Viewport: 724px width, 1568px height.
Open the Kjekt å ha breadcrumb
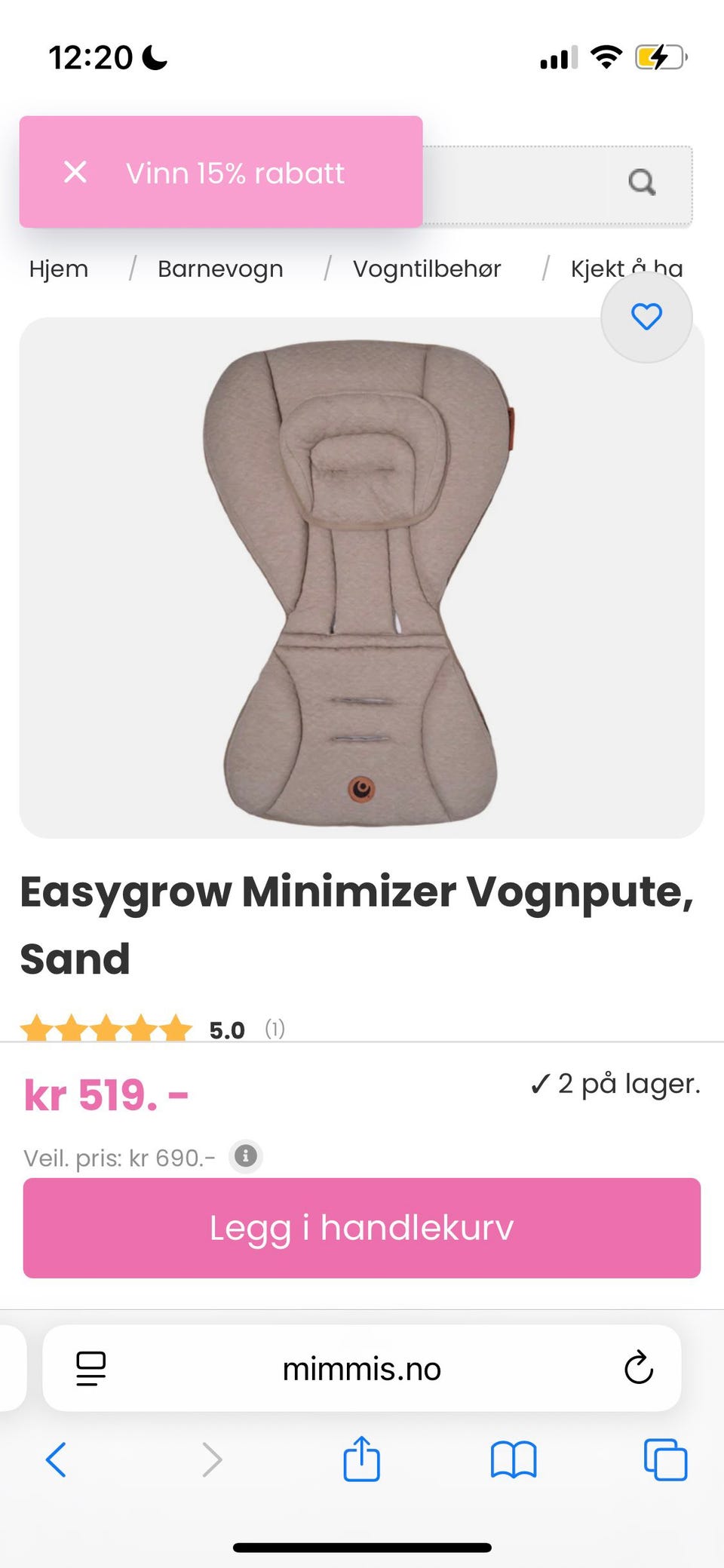(x=627, y=268)
